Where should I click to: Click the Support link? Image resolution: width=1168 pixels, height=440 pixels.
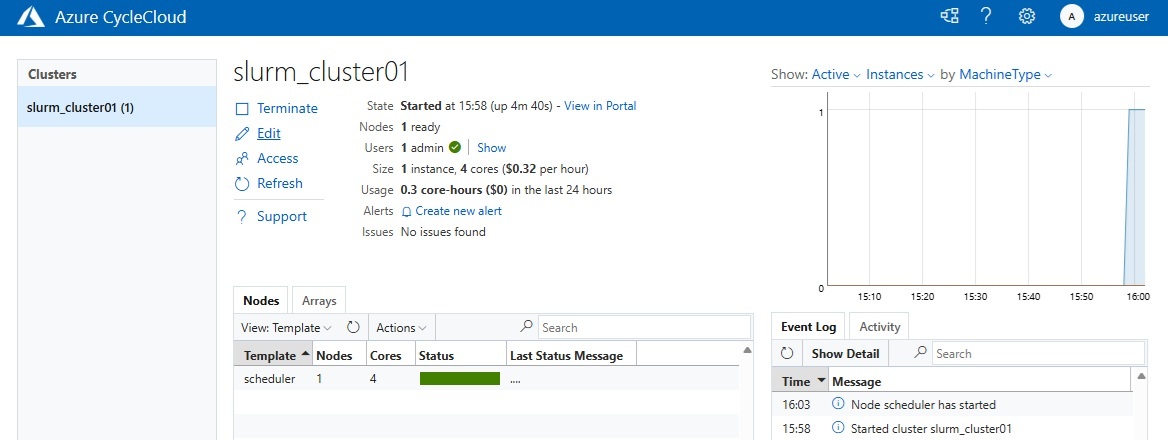pos(282,217)
